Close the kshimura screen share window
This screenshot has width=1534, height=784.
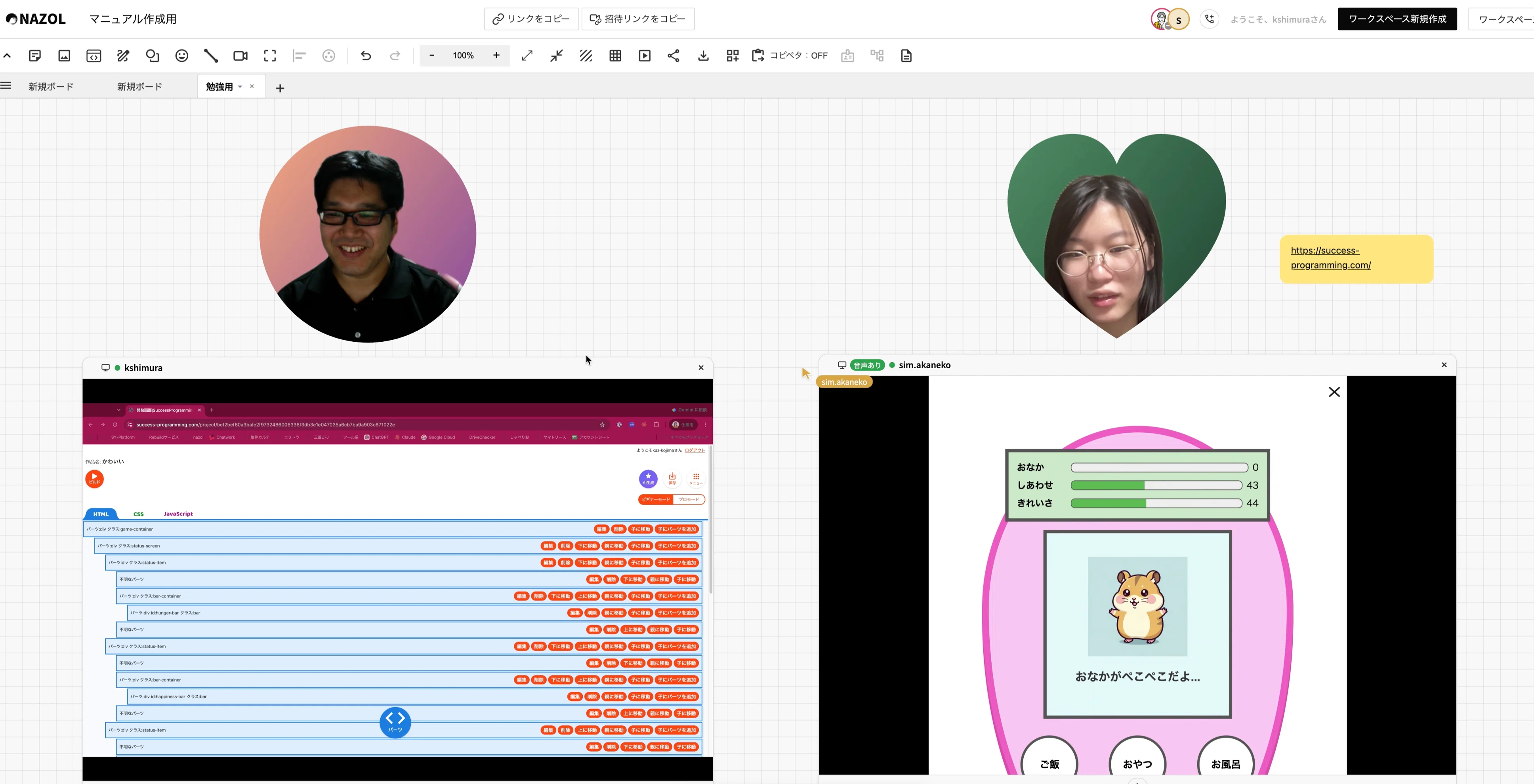pyautogui.click(x=701, y=368)
